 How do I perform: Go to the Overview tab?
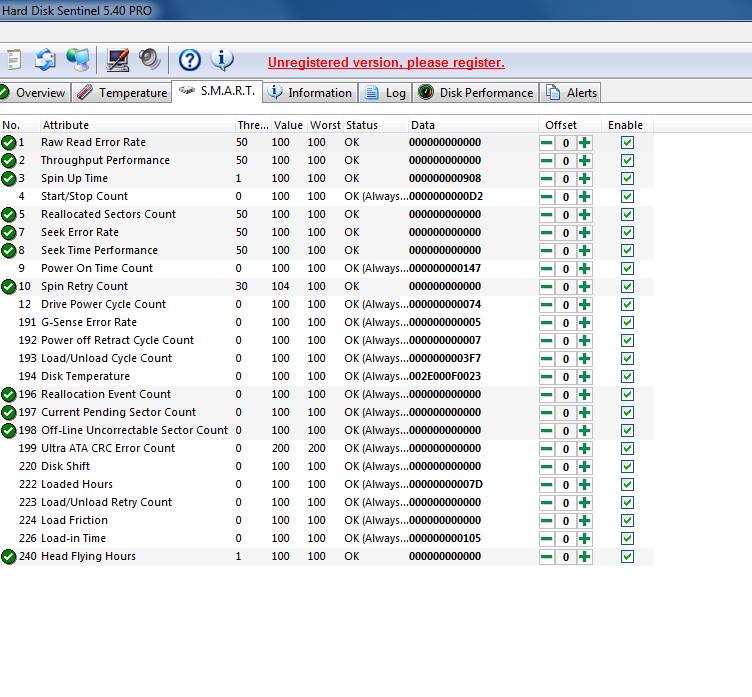point(33,93)
